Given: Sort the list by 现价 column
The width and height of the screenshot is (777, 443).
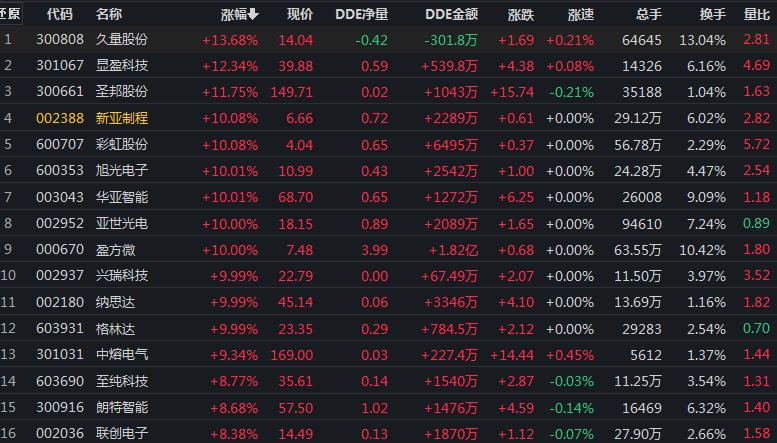Looking at the screenshot, I should pos(299,15).
